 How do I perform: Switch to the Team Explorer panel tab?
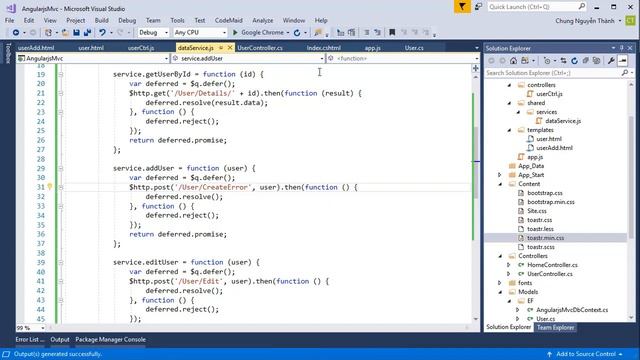point(555,327)
